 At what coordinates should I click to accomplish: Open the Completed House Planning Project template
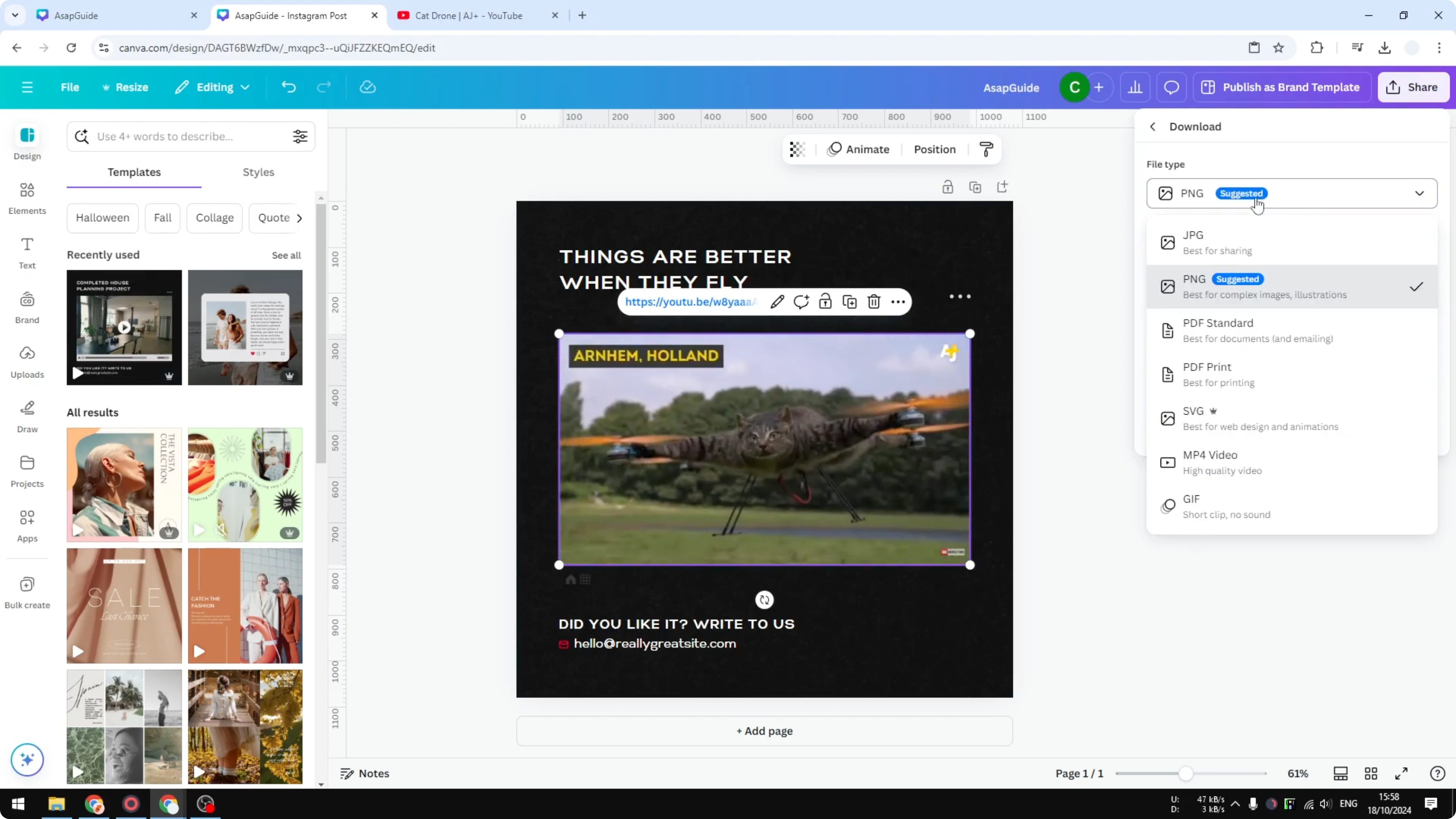click(x=124, y=327)
